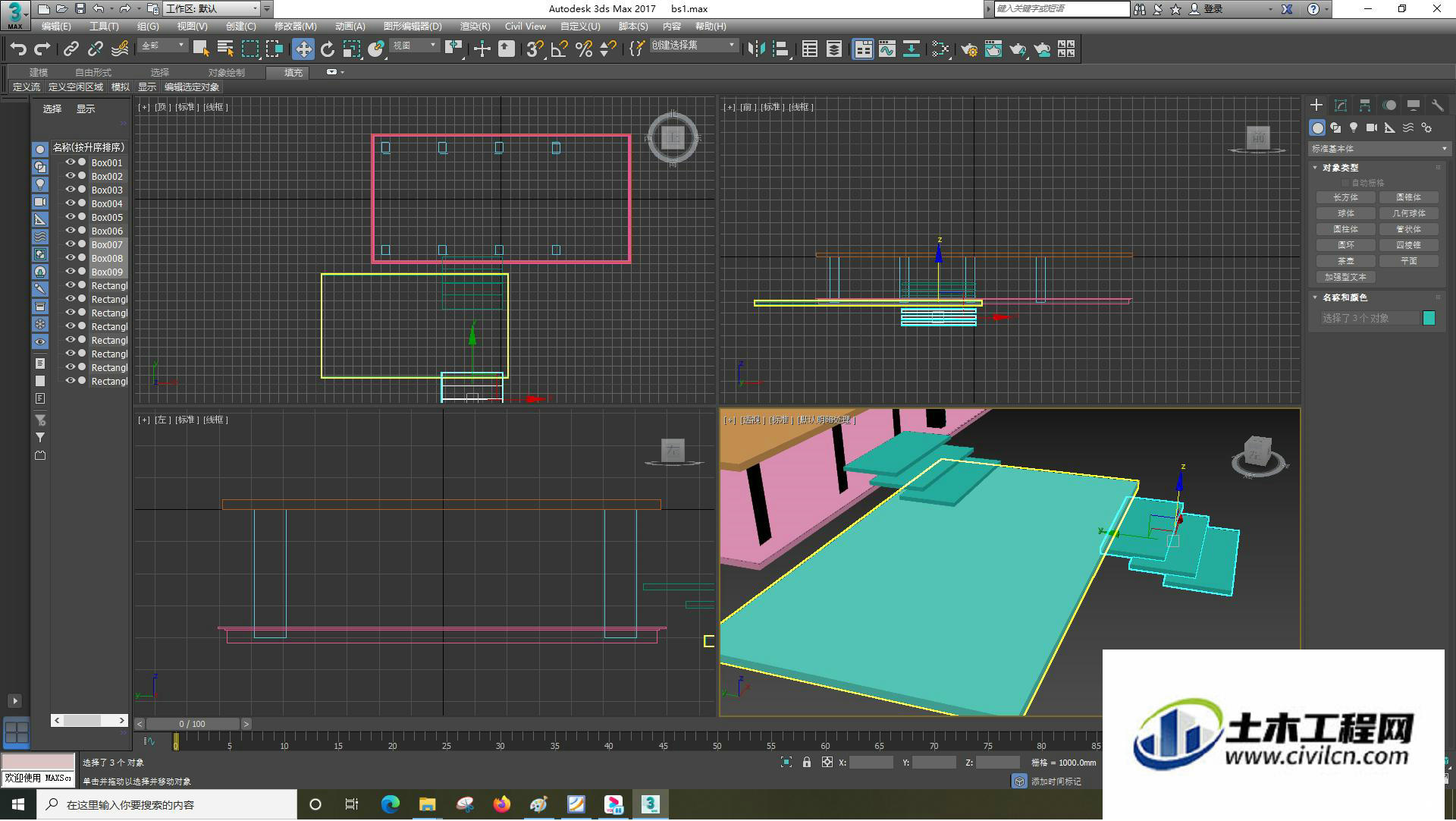The width and height of the screenshot is (1456, 821).
Task: Hide Box001 using its eye icon
Action: coord(71,162)
